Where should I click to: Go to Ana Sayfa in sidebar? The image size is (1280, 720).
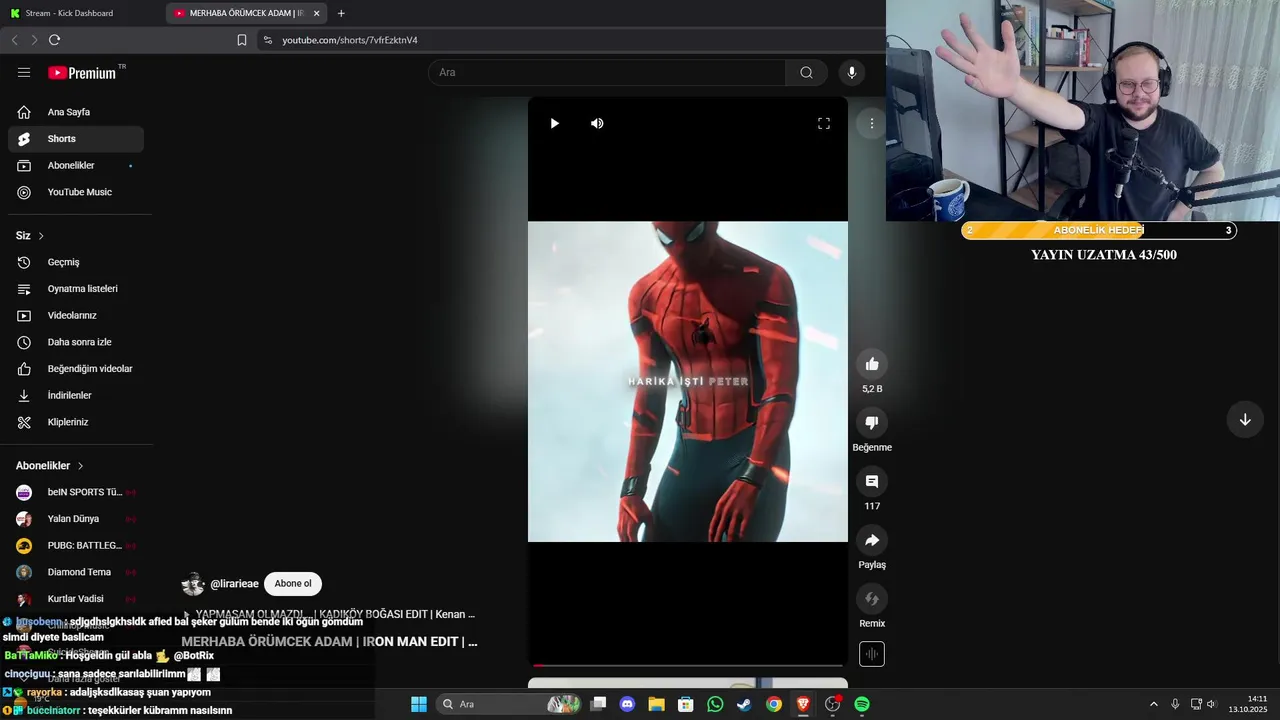click(x=76, y=112)
